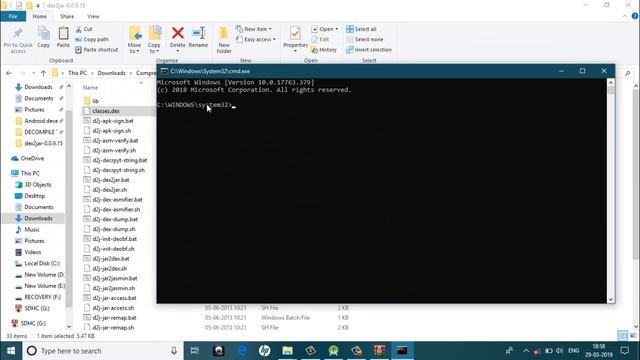The width and height of the screenshot is (640, 360).
Task: Click the cmd window vertical scrollbar
Action: coord(611,191)
